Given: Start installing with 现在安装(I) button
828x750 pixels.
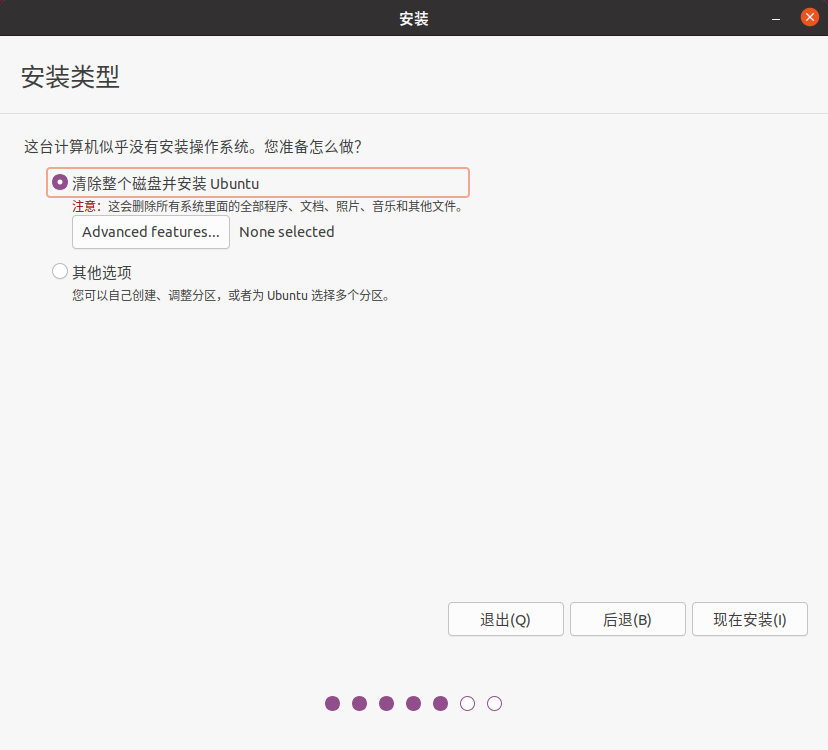Looking at the screenshot, I should click(750, 619).
